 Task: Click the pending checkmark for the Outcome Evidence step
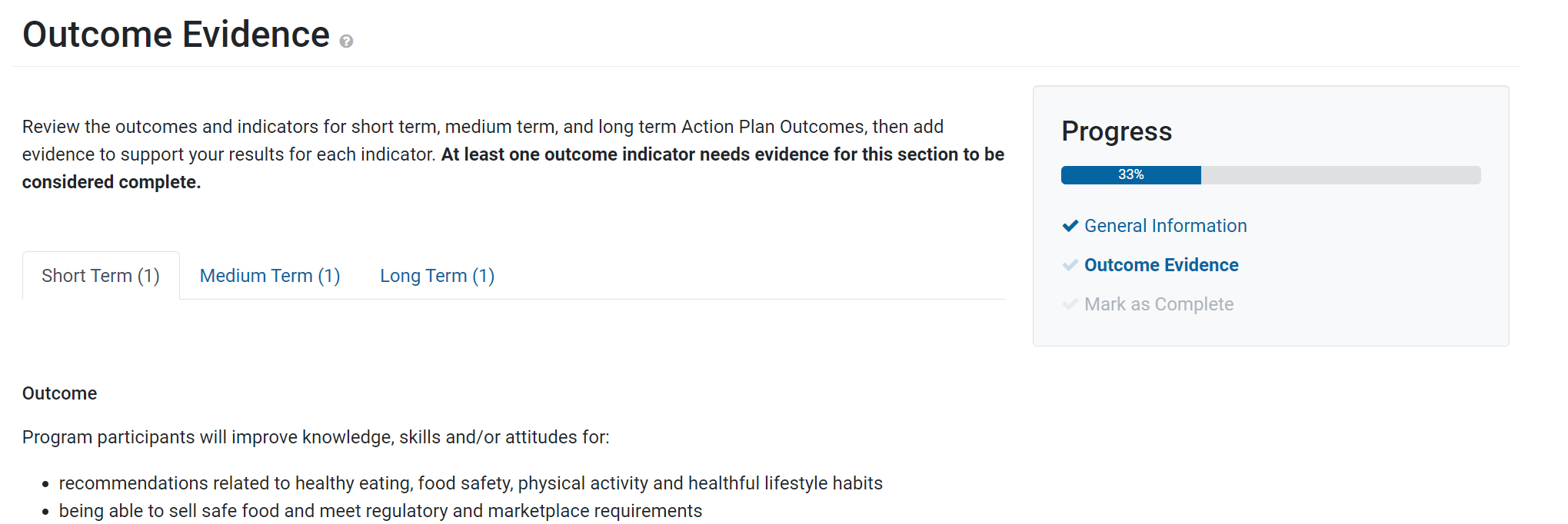1070,264
